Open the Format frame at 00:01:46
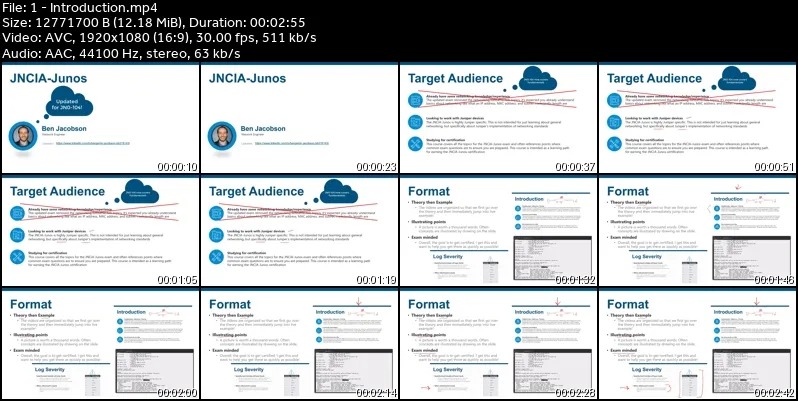 pos(697,231)
